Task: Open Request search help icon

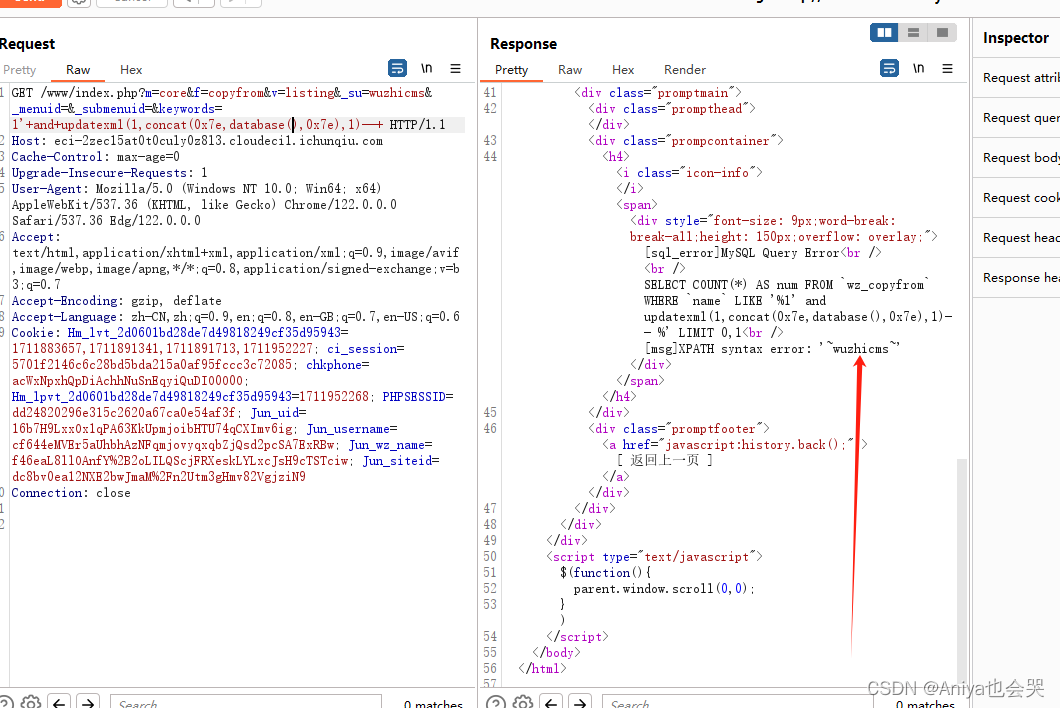Action: (x=5, y=703)
